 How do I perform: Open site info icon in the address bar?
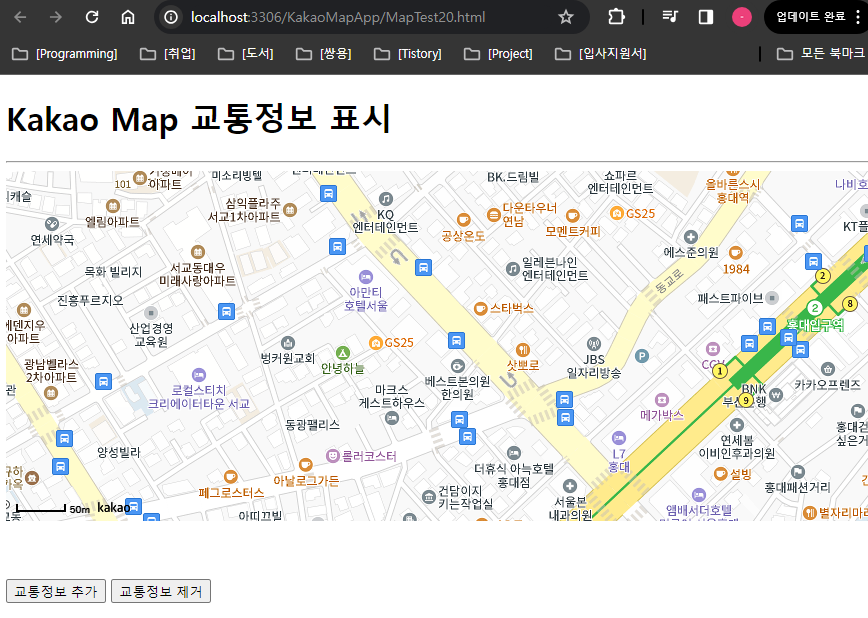[x=171, y=17]
